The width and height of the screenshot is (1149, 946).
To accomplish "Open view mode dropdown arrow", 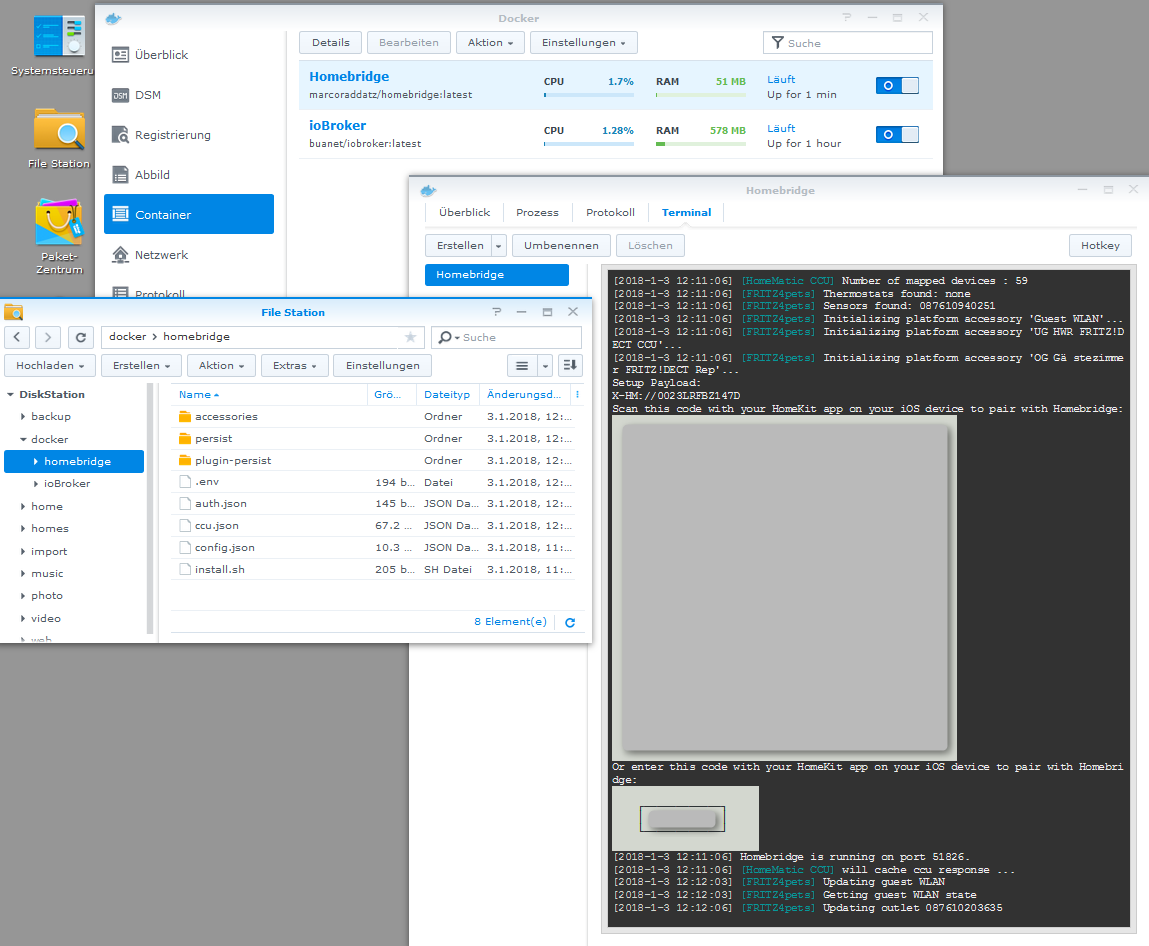I will [x=545, y=366].
